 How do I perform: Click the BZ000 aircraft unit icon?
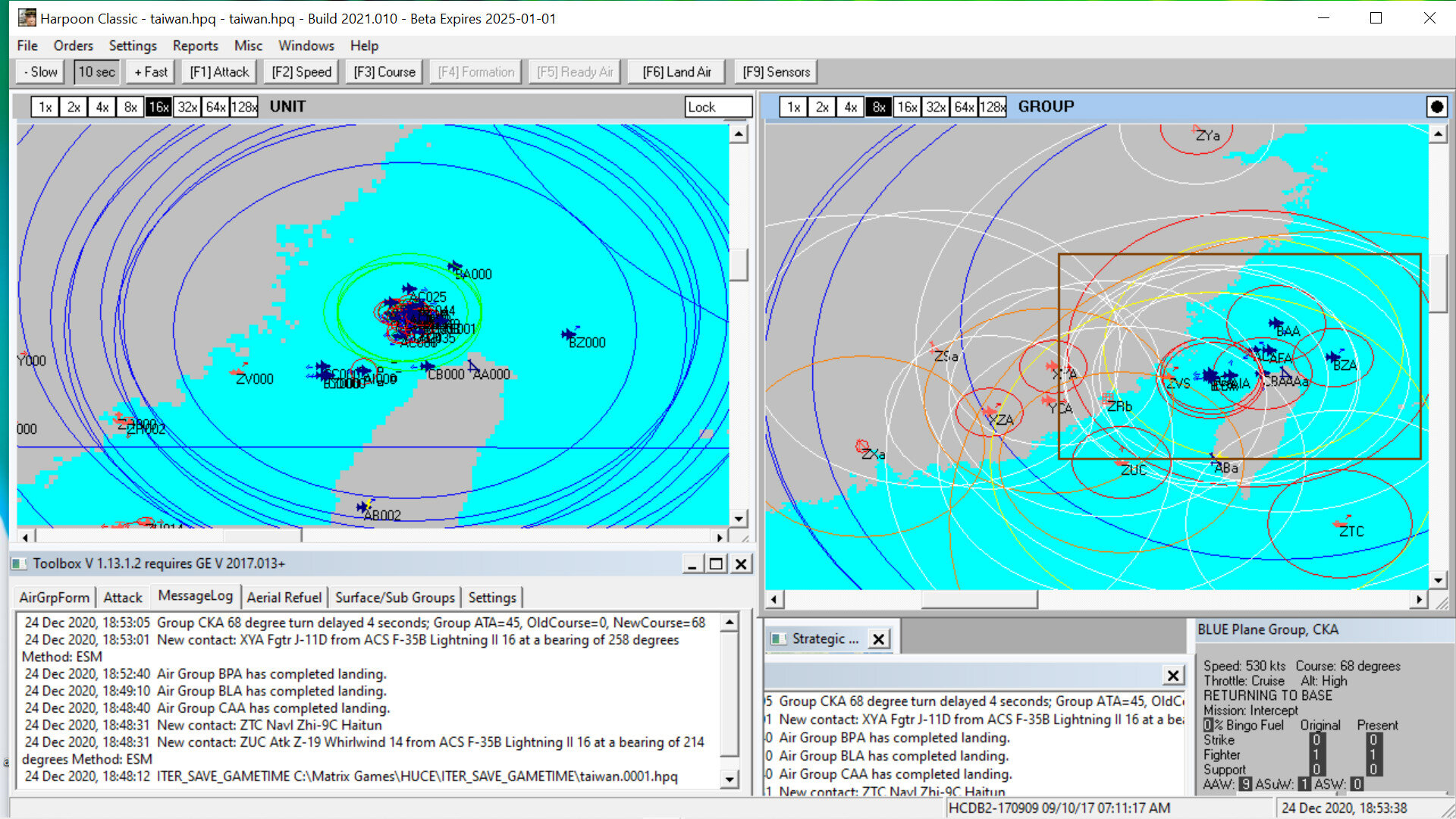pos(569,334)
